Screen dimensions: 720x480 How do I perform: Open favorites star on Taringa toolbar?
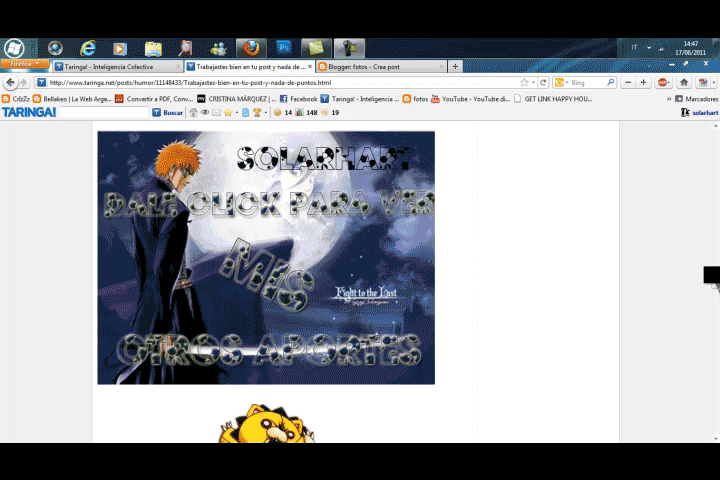tap(228, 113)
